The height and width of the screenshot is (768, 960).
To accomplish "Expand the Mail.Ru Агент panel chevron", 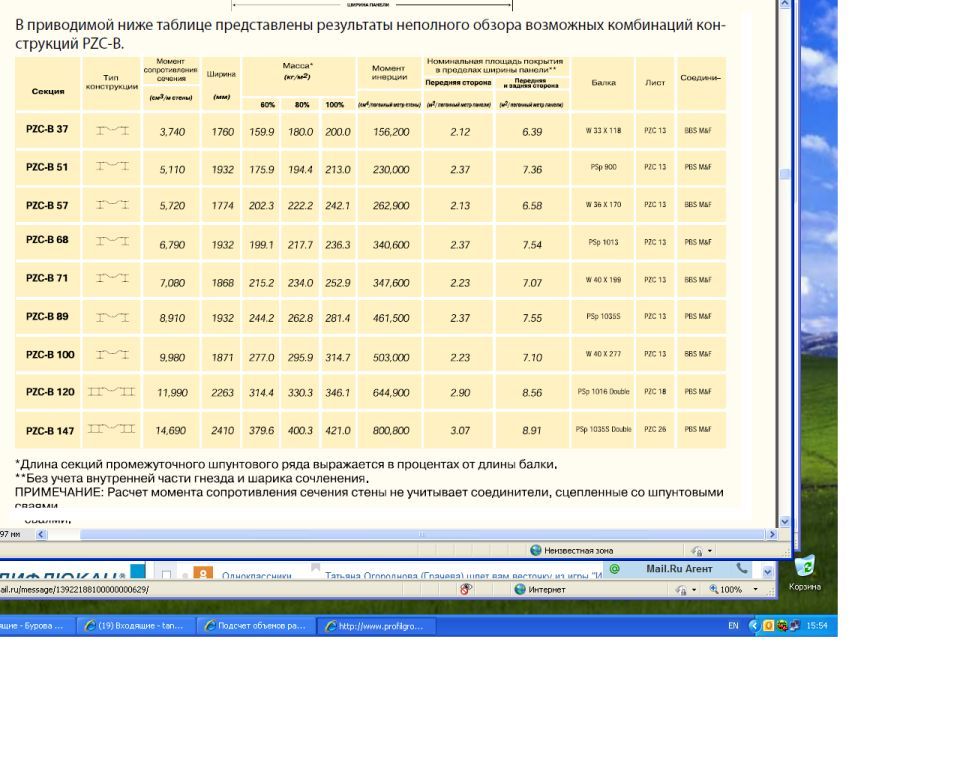I will (768, 572).
